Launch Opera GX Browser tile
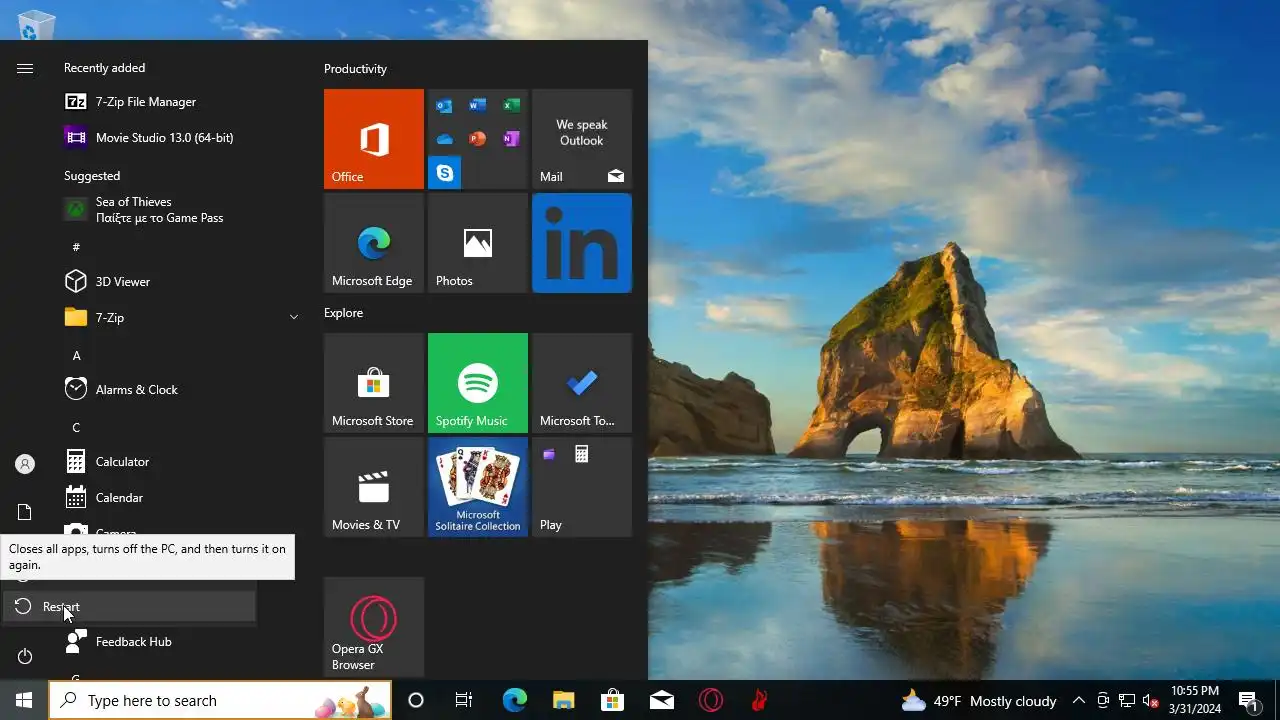The width and height of the screenshot is (1280, 720). 374,627
